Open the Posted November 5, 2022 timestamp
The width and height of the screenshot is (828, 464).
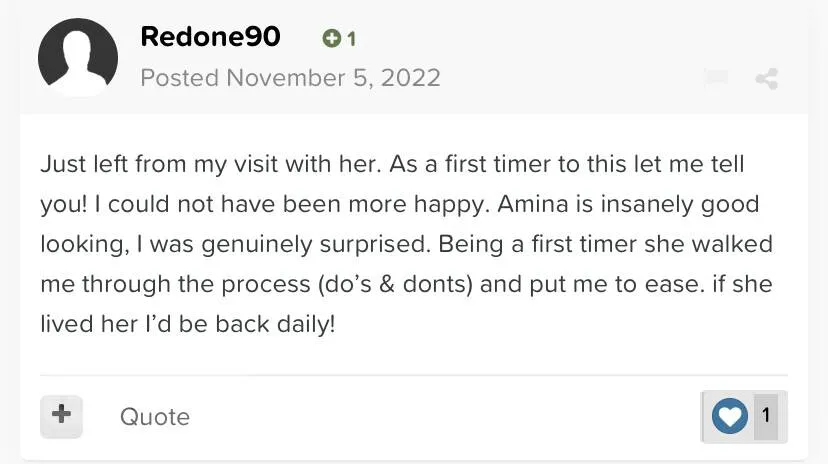(290, 77)
